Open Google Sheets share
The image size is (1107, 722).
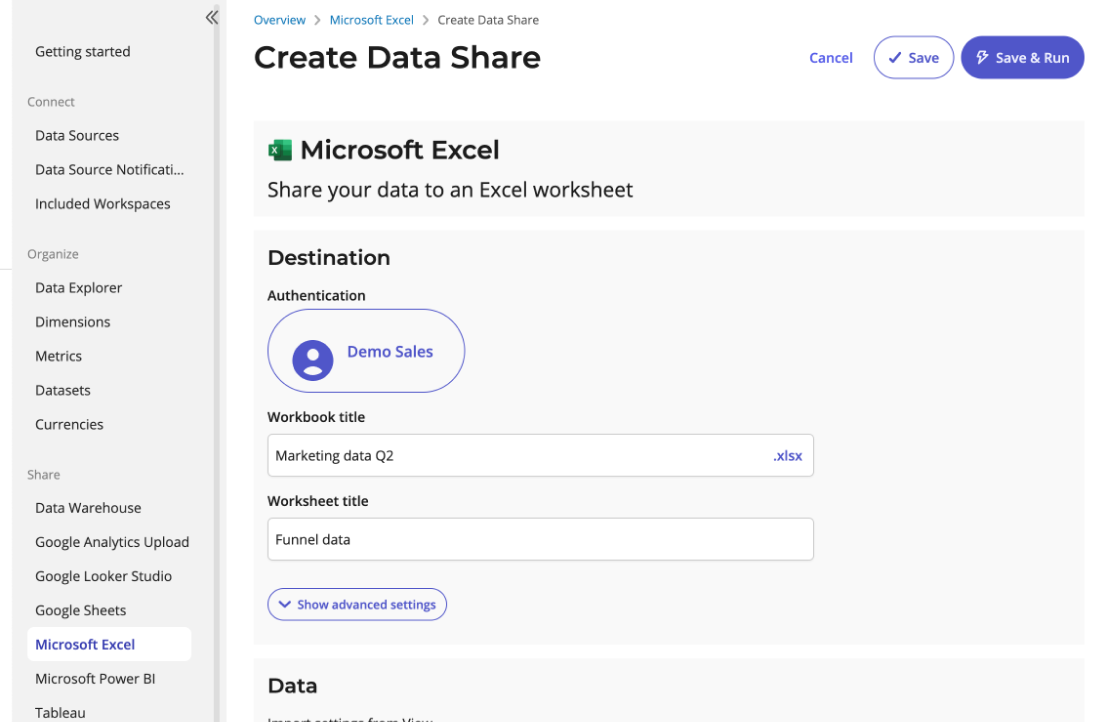(x=80, y=610)
